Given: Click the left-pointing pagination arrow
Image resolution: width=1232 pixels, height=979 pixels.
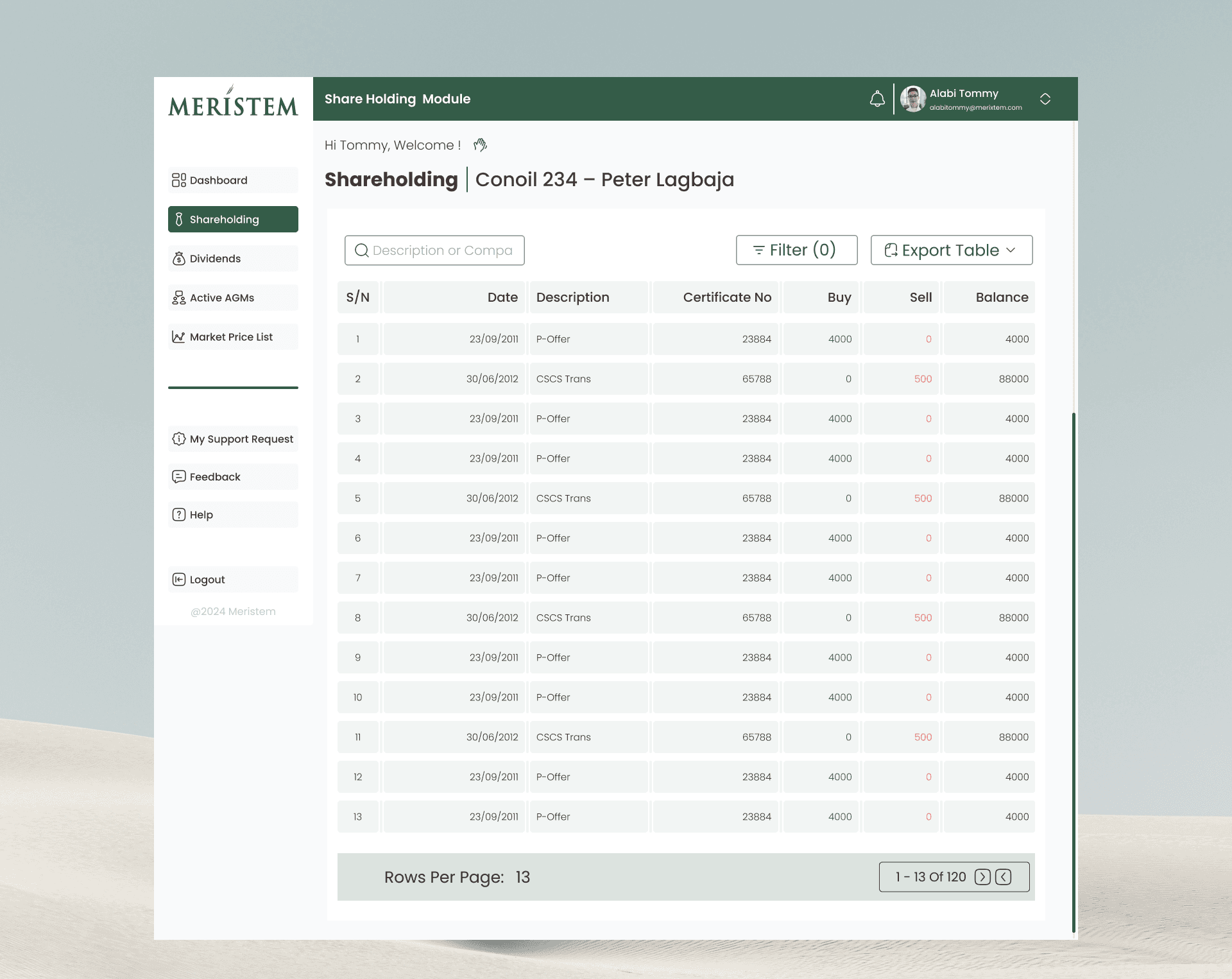Looking at the screenshot, I should pyautogui.click(x=1004, y=877).
